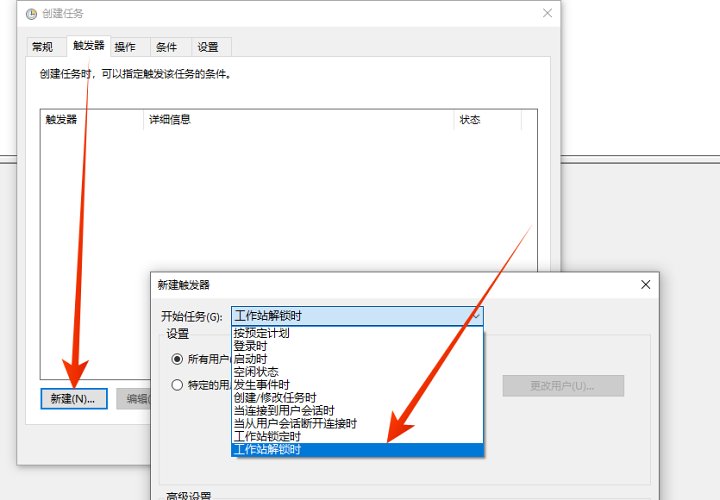This screenshot has height=500, width=720.
Task: Choose 登录时 option
Action: click(x=357, y=346)
